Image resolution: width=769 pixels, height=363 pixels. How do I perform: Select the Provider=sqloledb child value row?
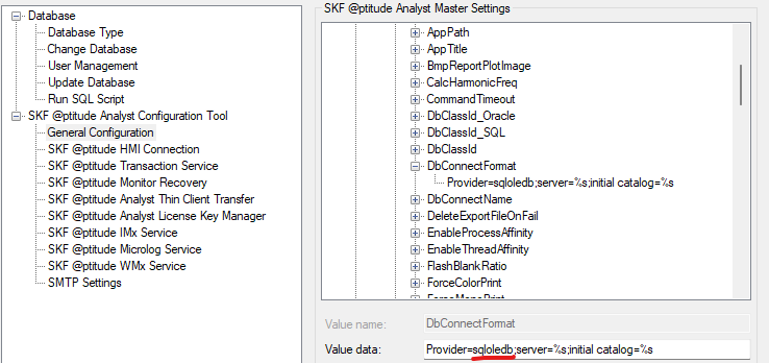(560, 182)
